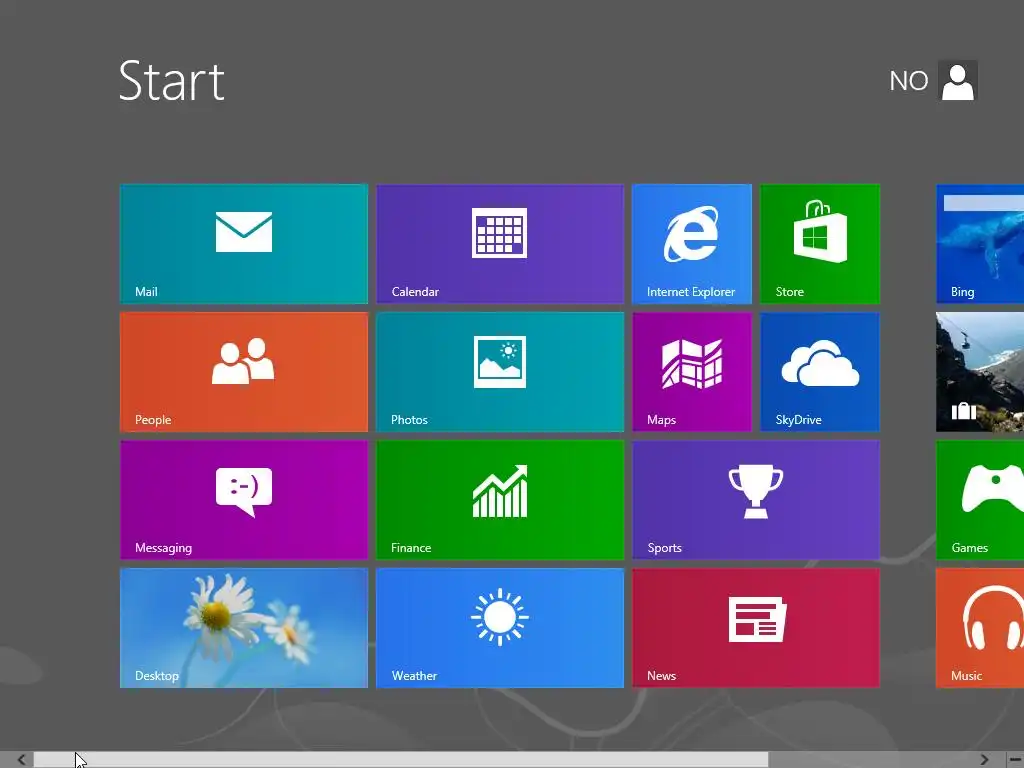Open the Store tile
Viewport: 1024px width, 768px height.
pos(820,244)
